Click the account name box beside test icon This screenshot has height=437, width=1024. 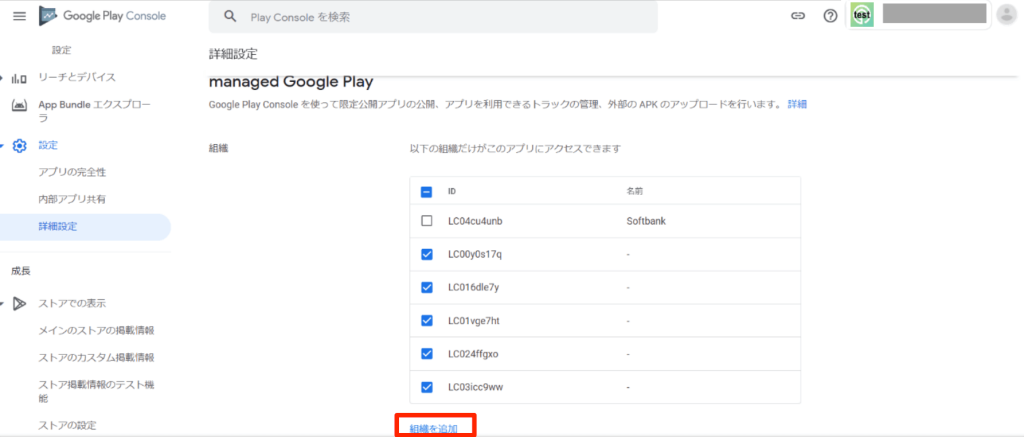pos(934,14)
